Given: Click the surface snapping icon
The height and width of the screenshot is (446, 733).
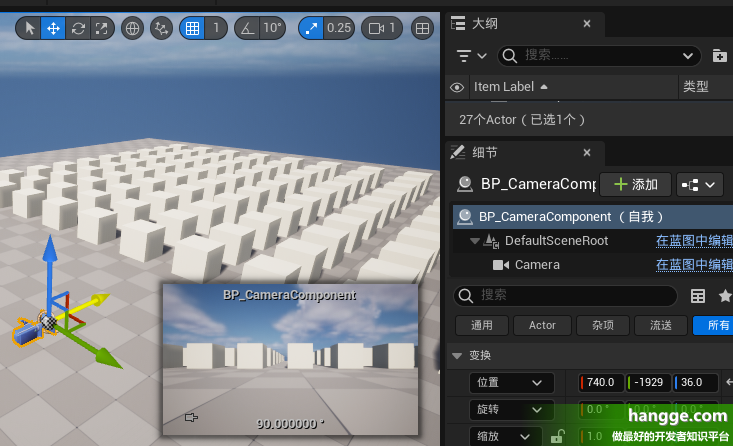Looking at the screenshot, I should pyautogui.click(x=160, y=28).
